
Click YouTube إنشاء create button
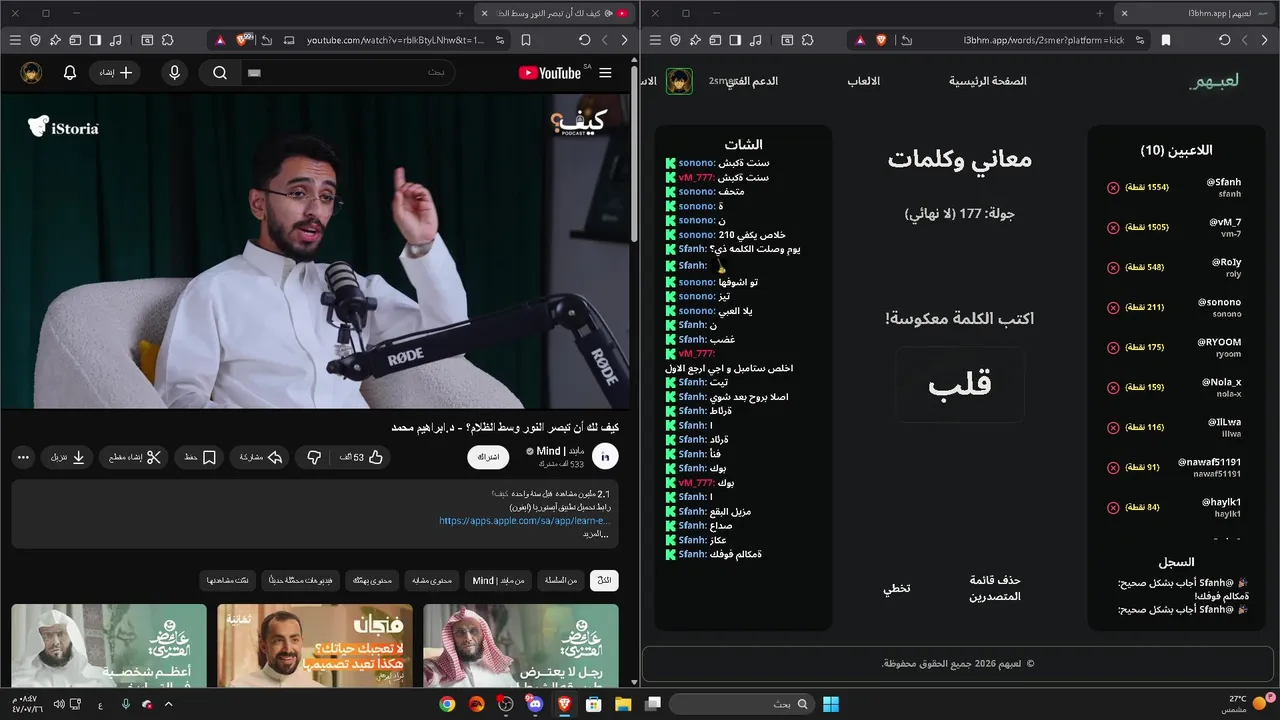115,73
